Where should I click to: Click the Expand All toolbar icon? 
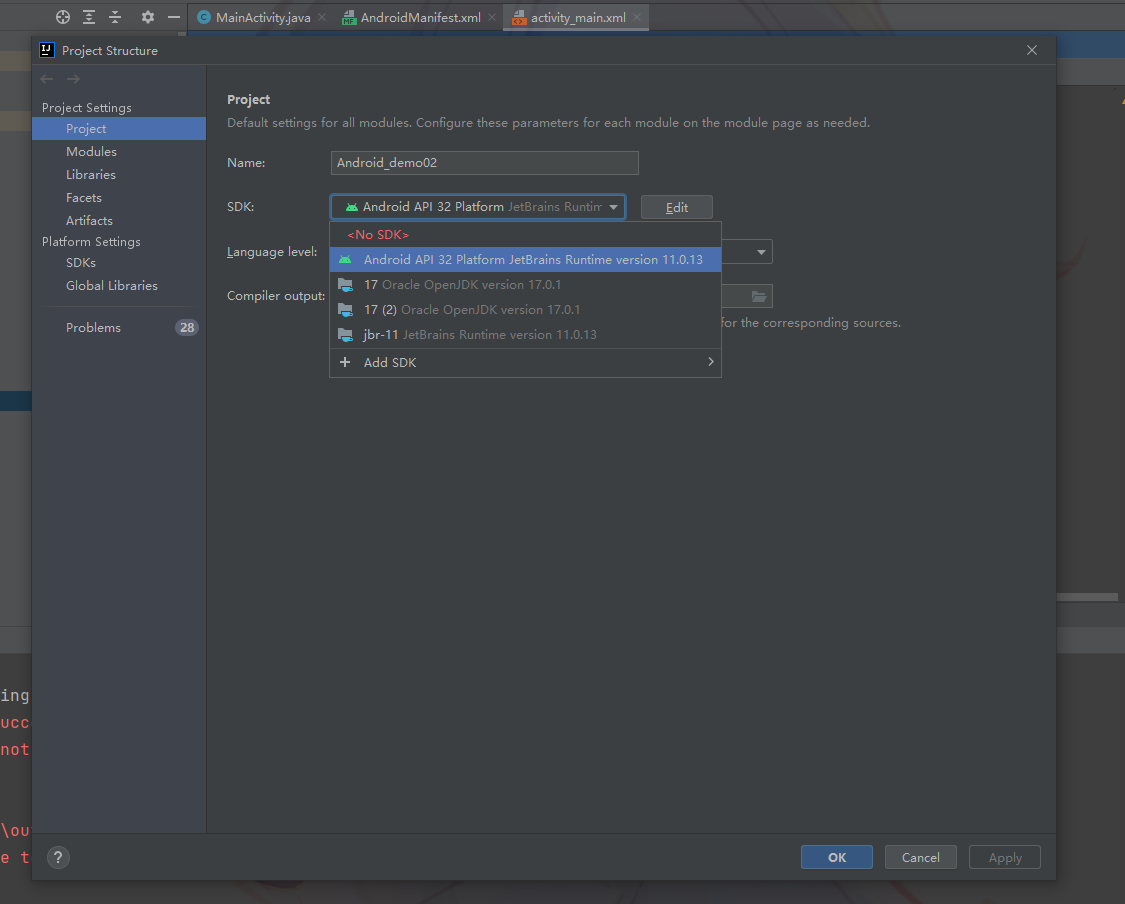coord(89,17)
